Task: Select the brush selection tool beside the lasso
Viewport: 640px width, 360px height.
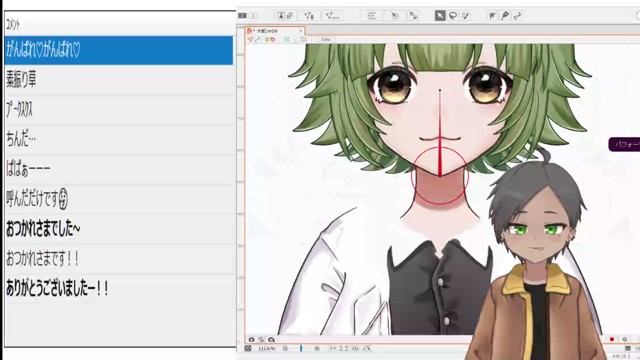Action: click(x=465, y=16)
